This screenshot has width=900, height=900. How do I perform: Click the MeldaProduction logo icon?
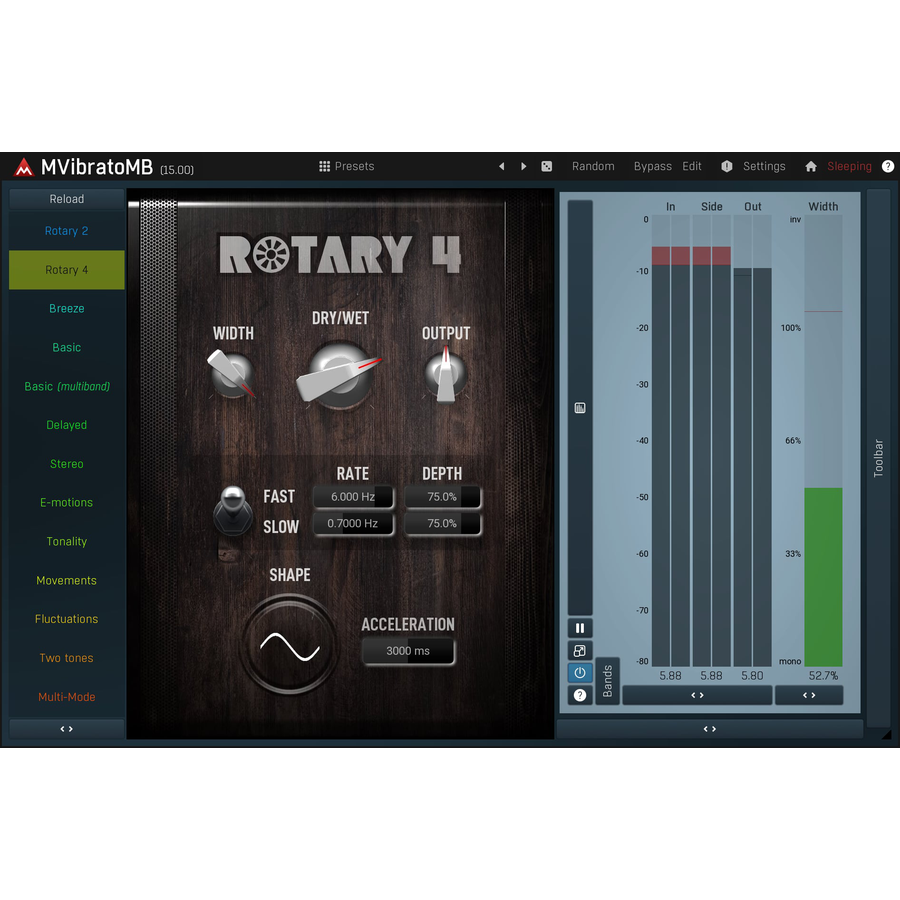pyautogui.click(x=24, y=167)
